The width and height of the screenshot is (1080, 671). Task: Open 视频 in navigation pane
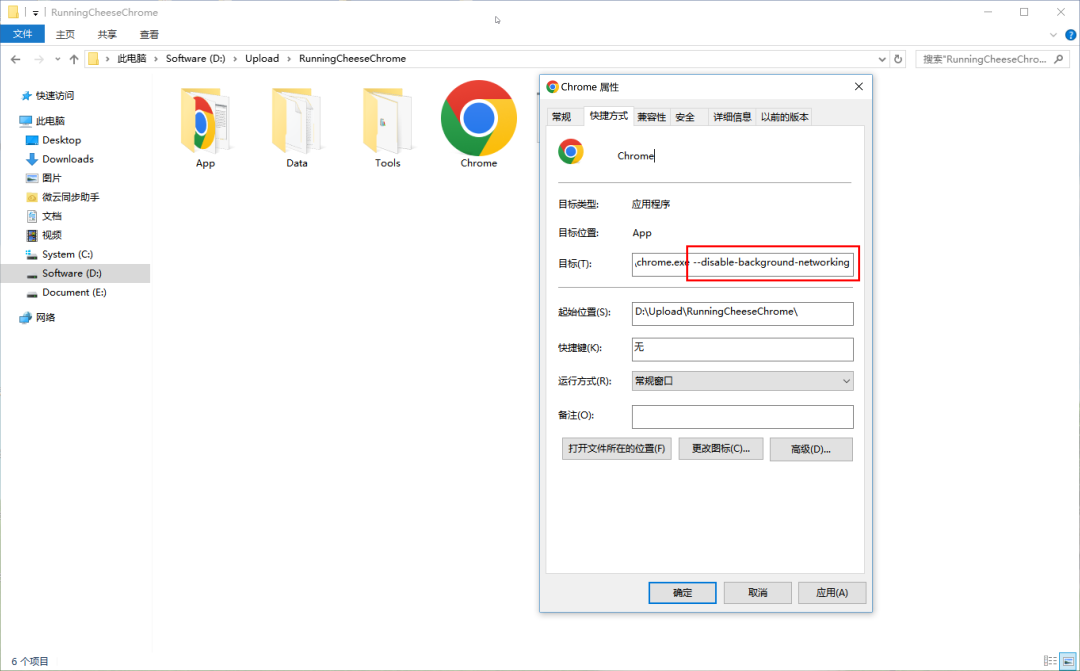tap(52, 235)
